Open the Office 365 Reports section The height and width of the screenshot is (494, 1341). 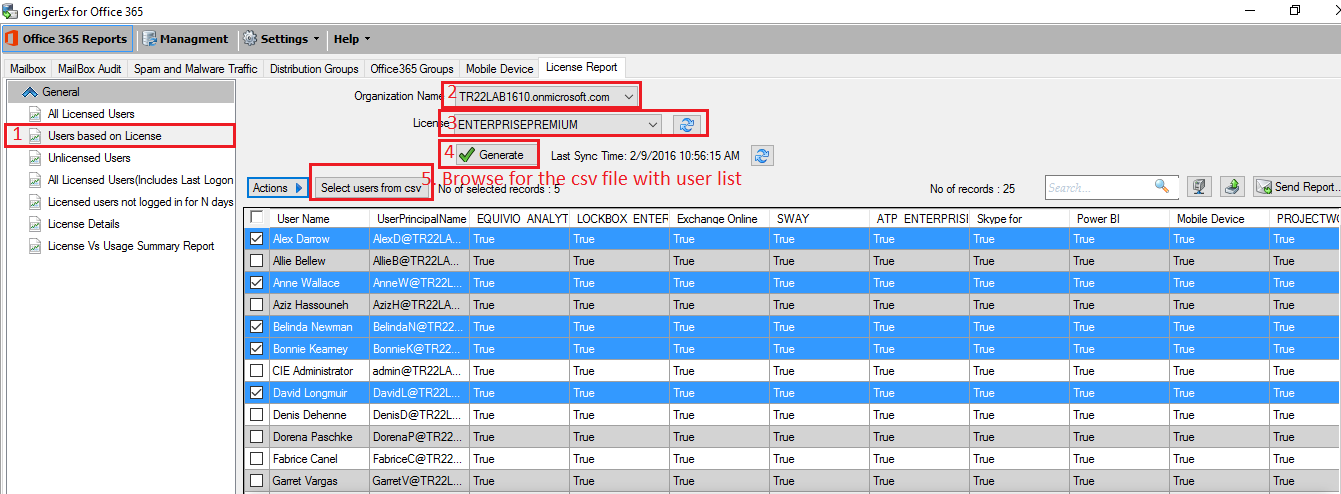(66, 39)
